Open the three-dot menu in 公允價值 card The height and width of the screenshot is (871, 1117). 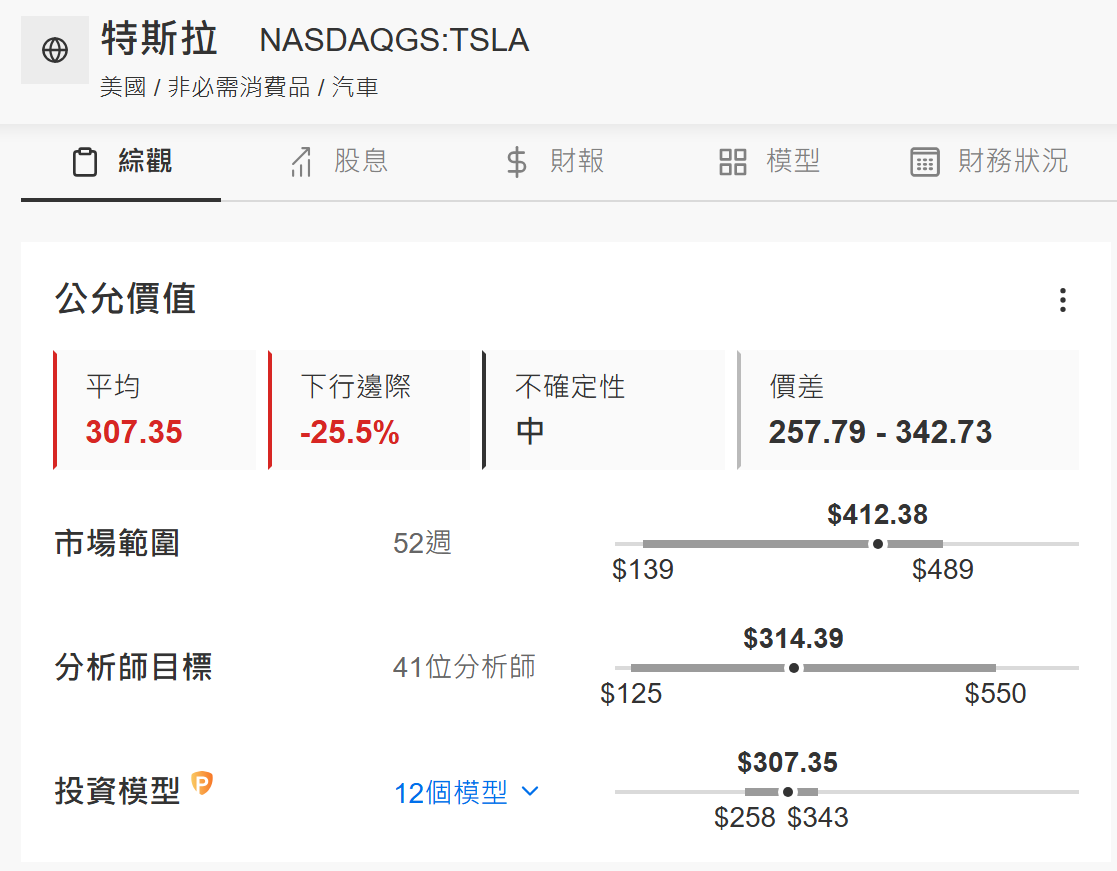tap(1062, 300)
